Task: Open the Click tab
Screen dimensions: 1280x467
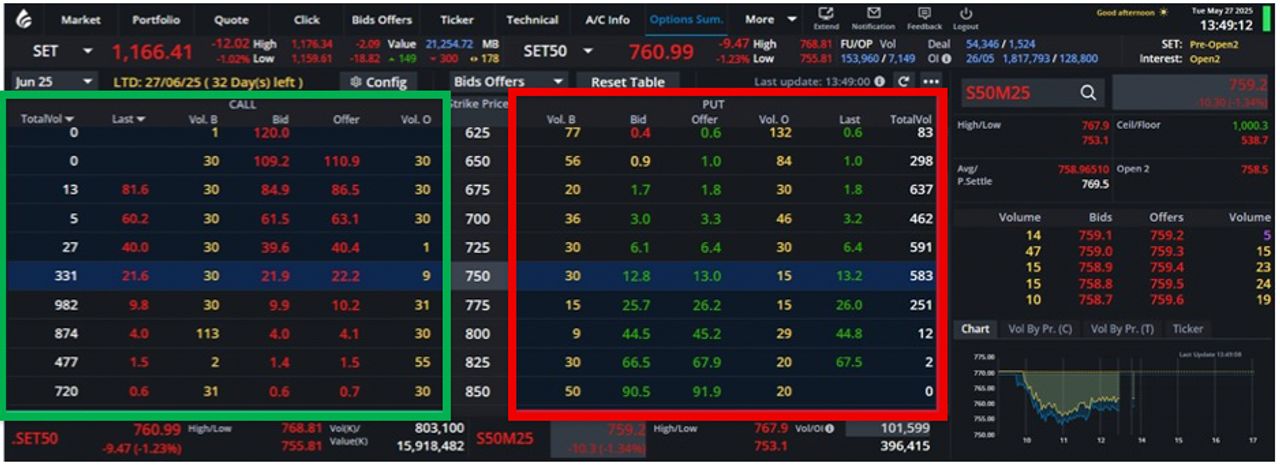Action: 307,19
